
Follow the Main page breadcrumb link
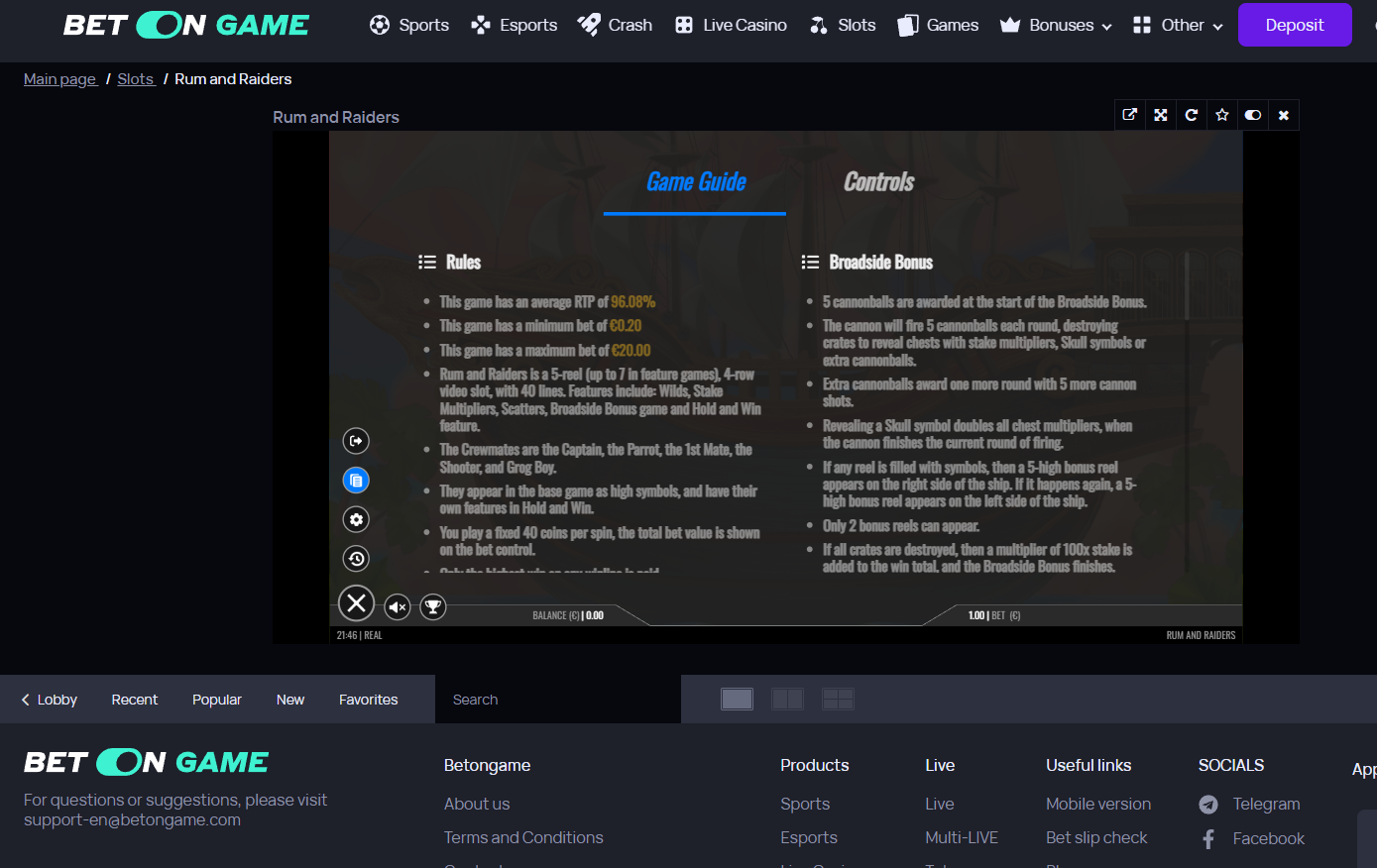60,79
